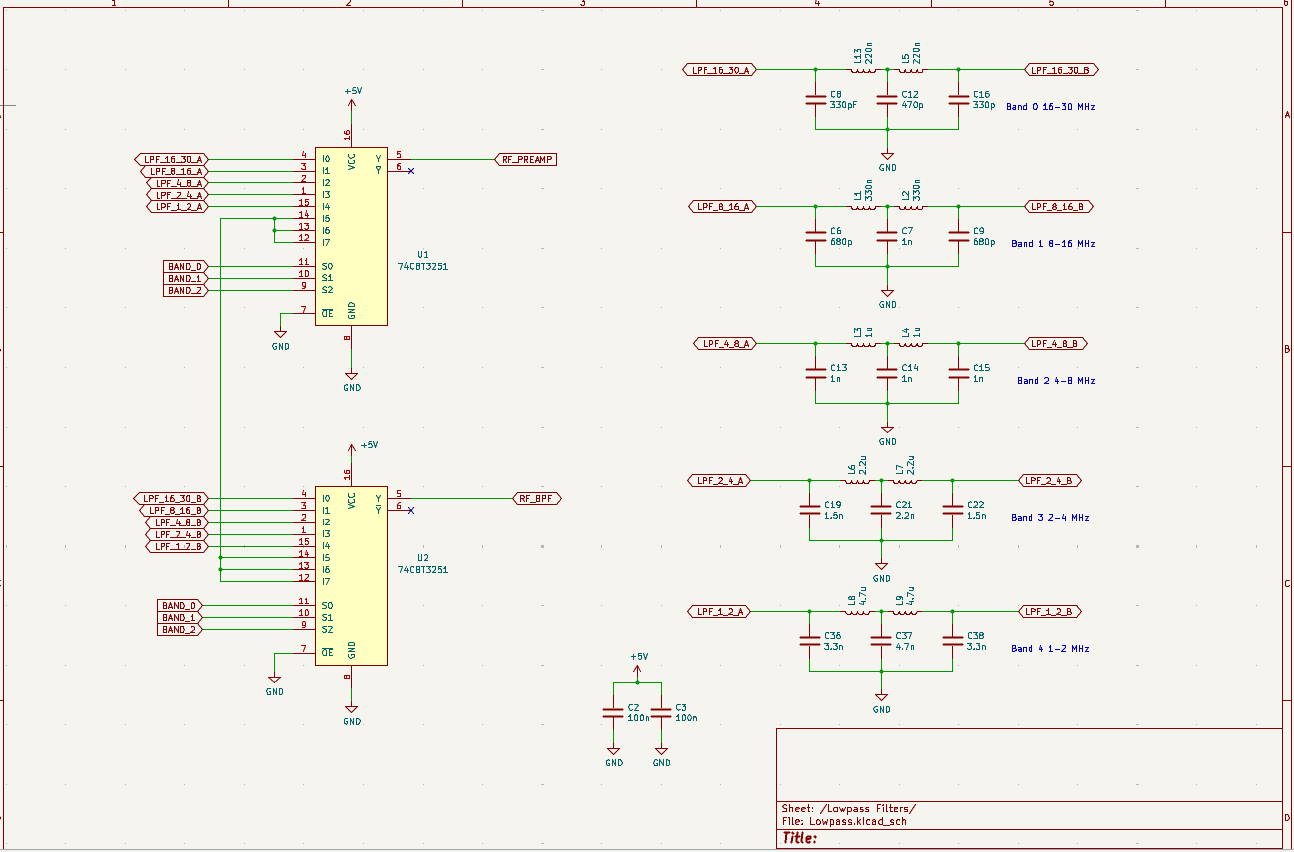Select inductor L9 4.7u symbol

[905, 611]
